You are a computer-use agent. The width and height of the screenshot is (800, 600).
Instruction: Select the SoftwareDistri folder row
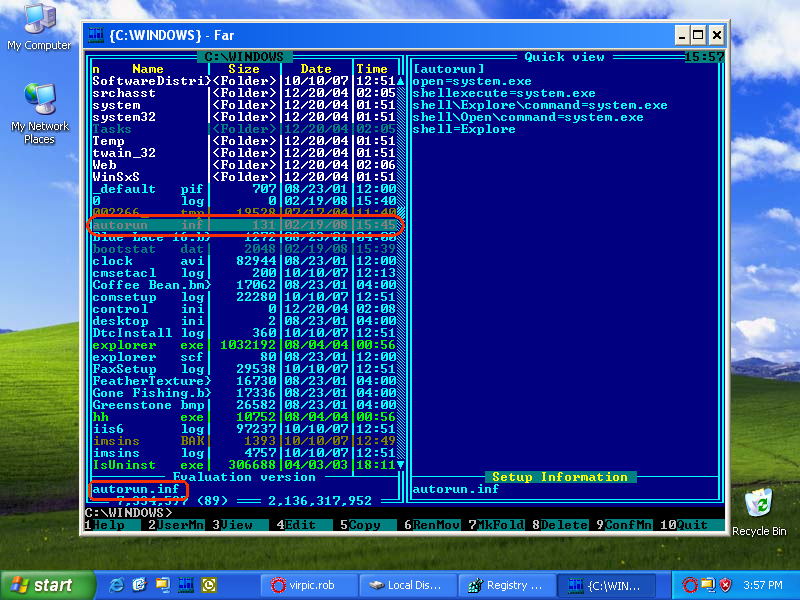pos(244,81)
